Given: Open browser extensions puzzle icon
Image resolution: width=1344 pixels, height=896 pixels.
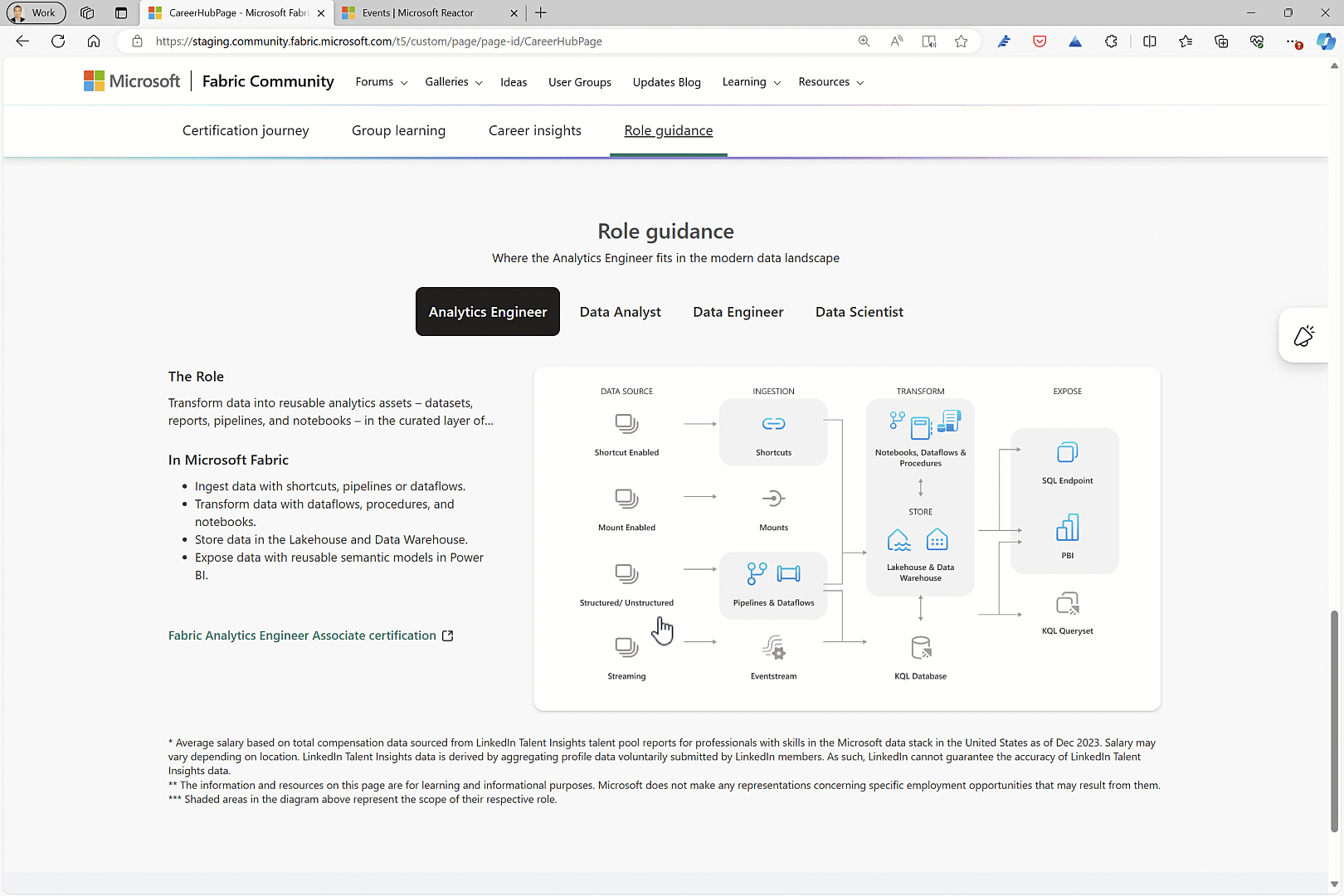Looking at the screenshot, I should 1111,41.
